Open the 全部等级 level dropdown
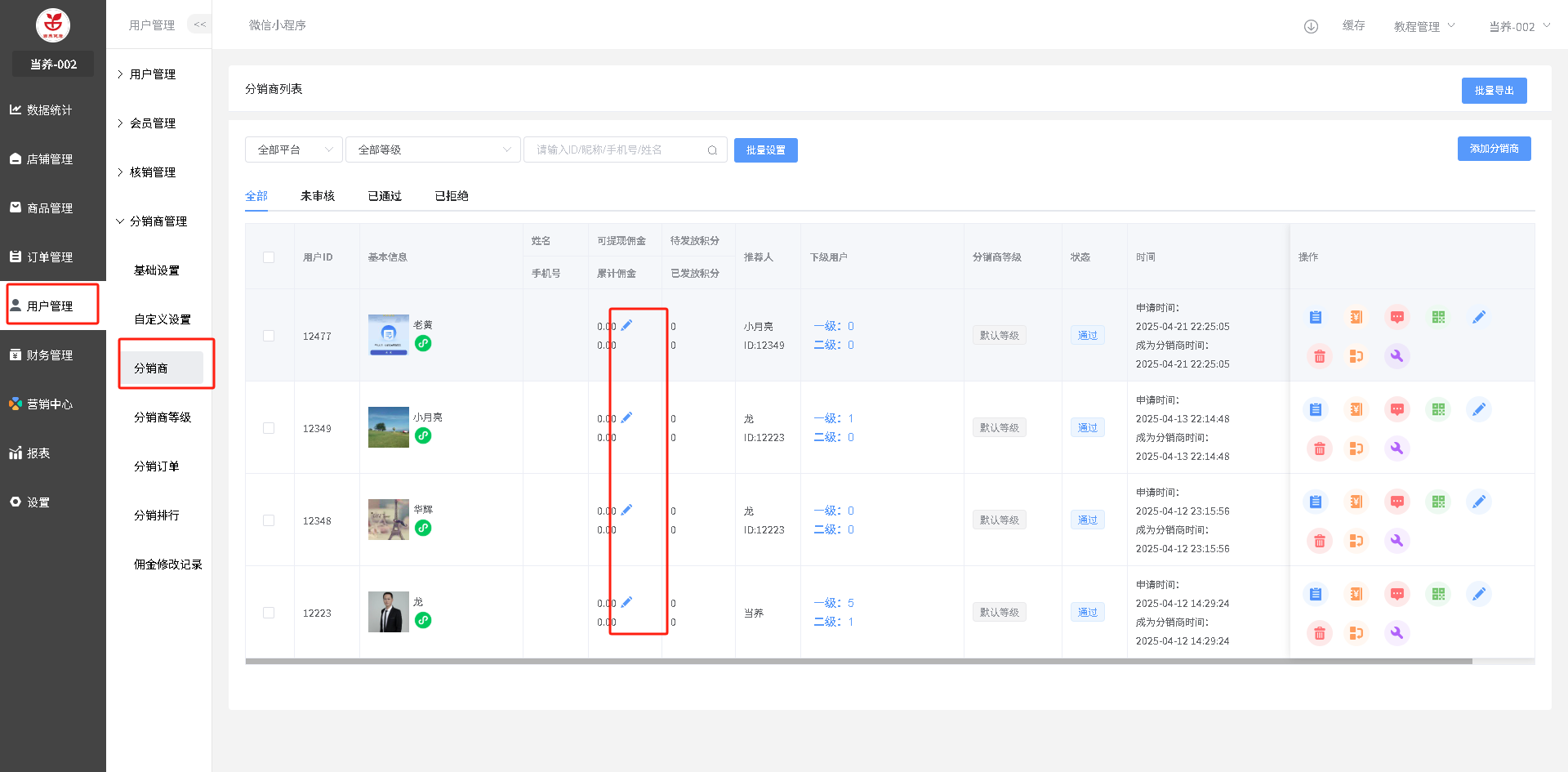 tap(433, 149)
